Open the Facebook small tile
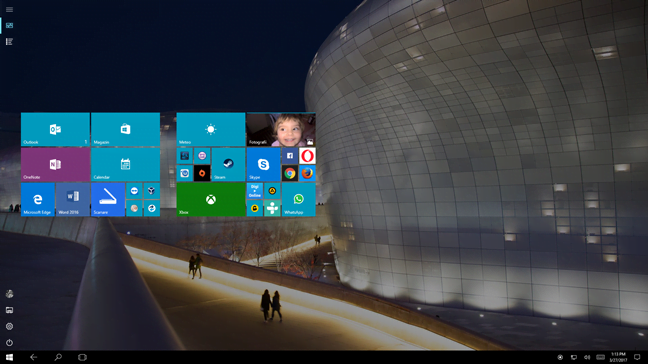Viewport: 648px width, 364px height. [290, 156]
